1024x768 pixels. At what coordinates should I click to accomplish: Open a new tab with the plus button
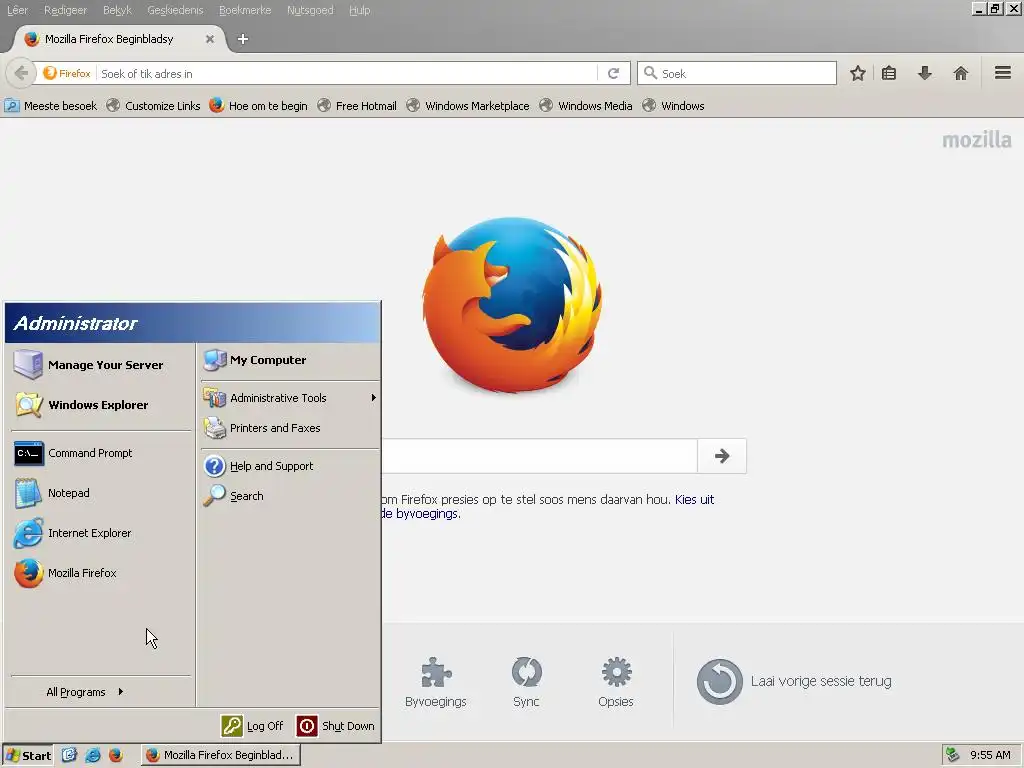[x=242, y=39]
